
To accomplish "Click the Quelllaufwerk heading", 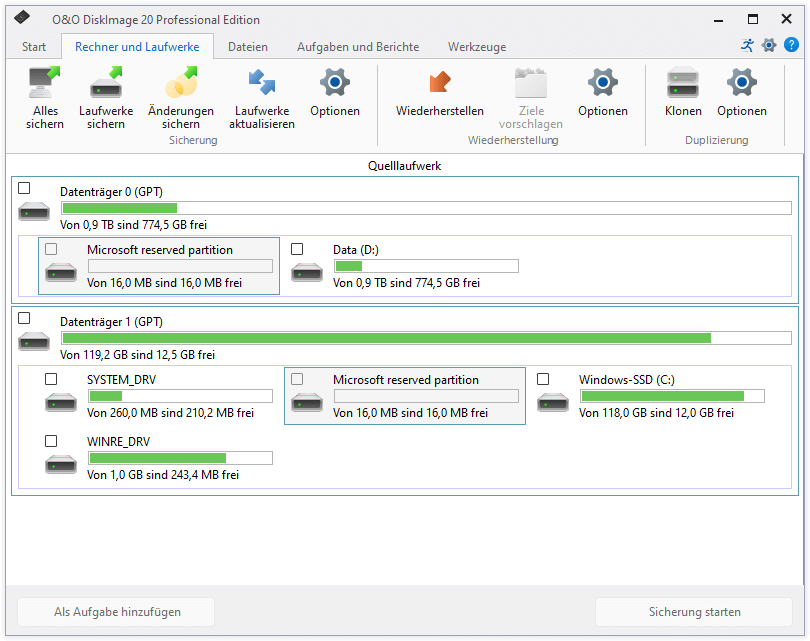I will coord(404,166).
